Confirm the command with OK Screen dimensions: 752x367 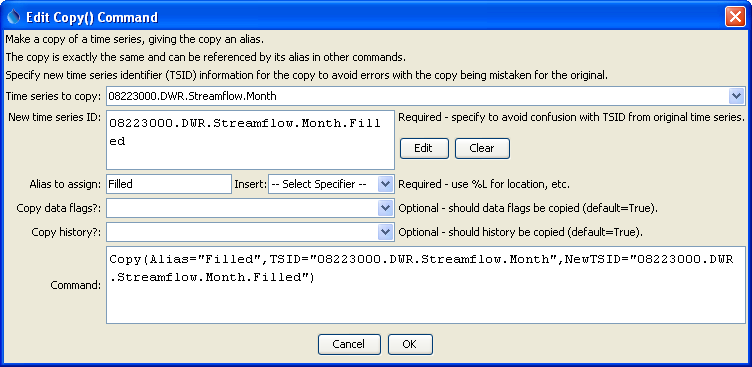point(410,344)
